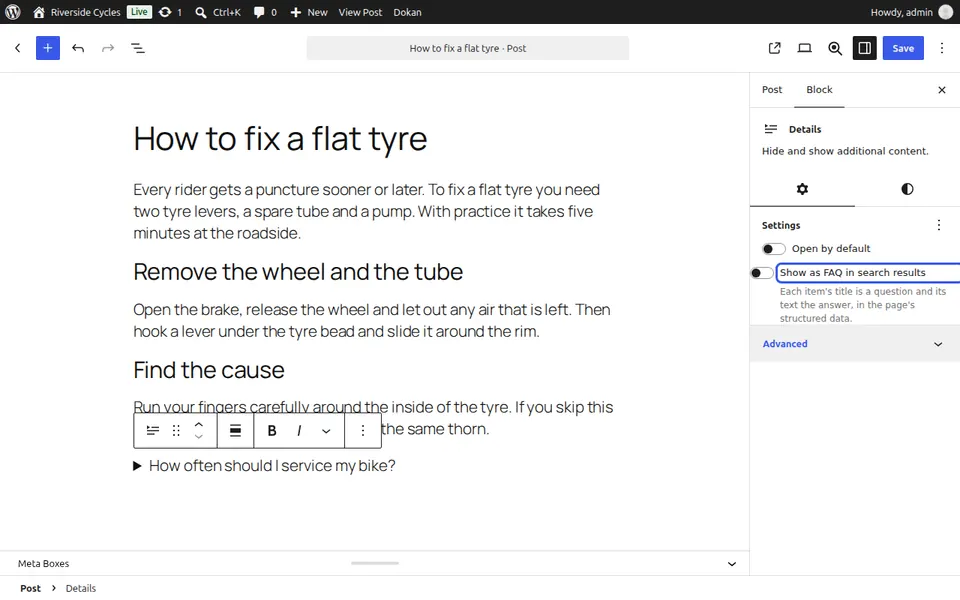The image size is (960, 600).
Task: Toggle Show as FAQ in search results
Action: (x=762, y=273)
